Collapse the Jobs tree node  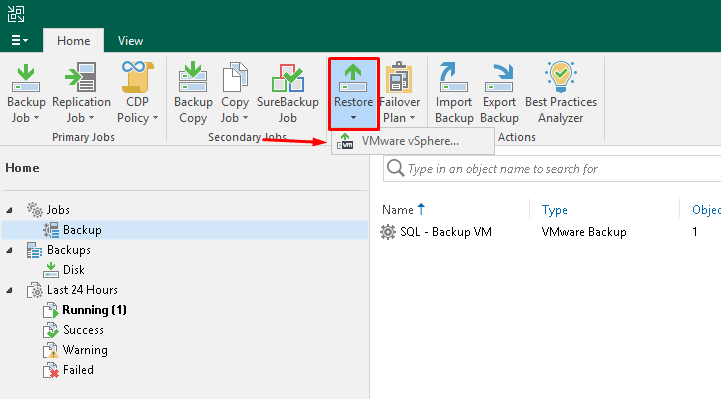(9, 210)
